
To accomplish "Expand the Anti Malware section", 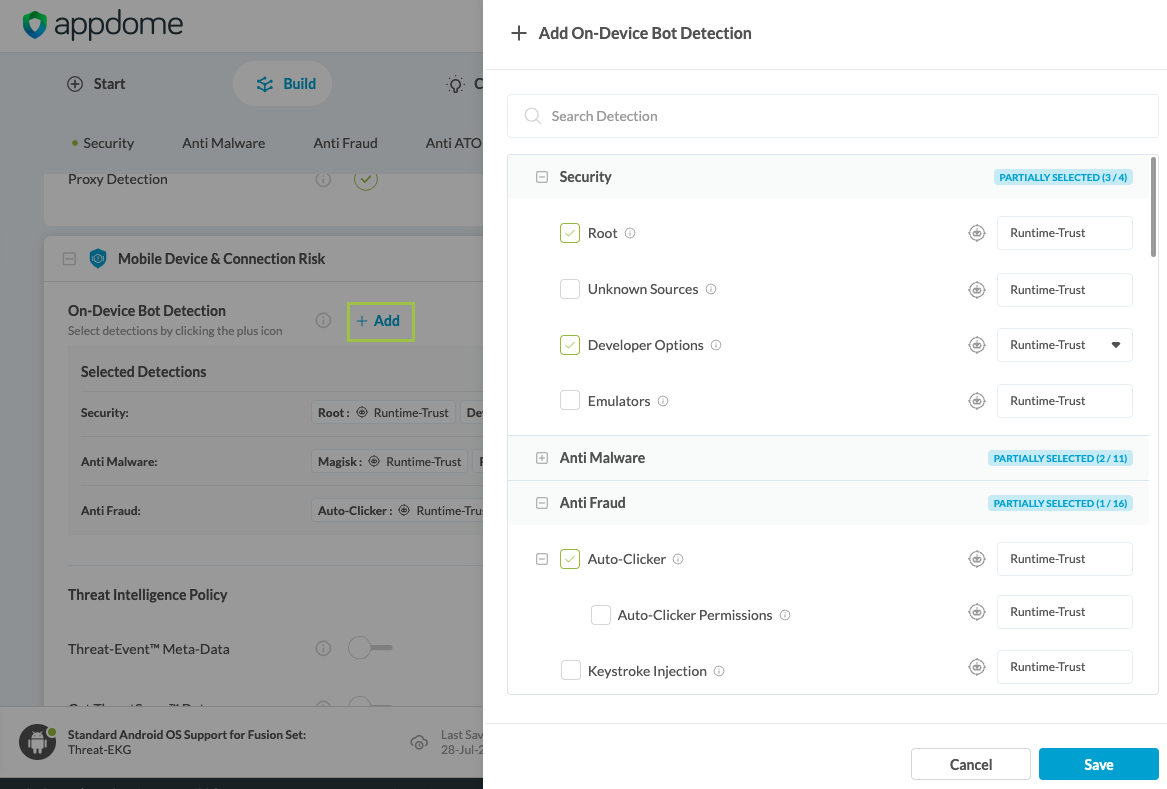I will pyautogui.click(x=541, y=457).
